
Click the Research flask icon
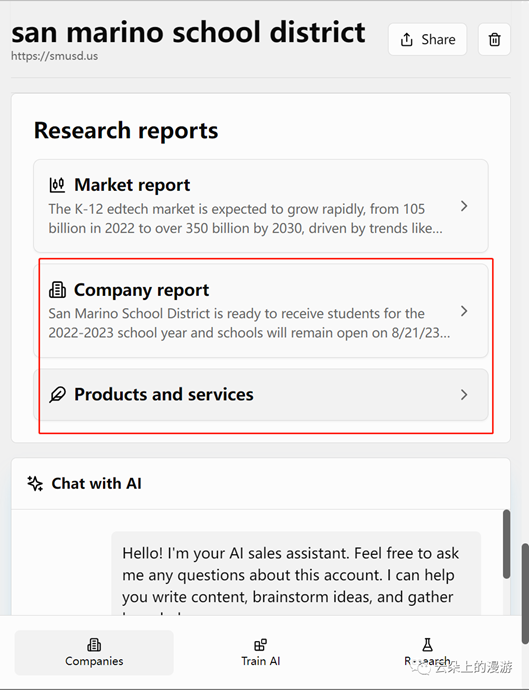427,645
